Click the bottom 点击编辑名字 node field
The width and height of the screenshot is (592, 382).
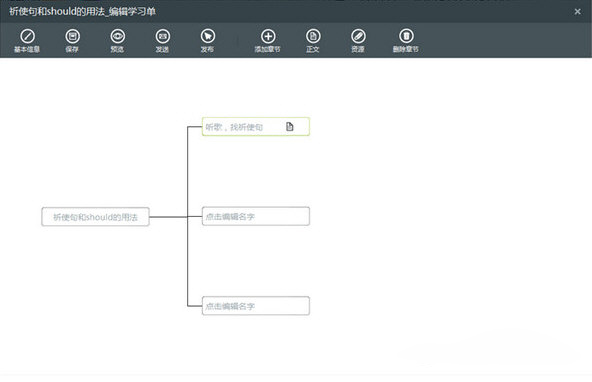256,306
